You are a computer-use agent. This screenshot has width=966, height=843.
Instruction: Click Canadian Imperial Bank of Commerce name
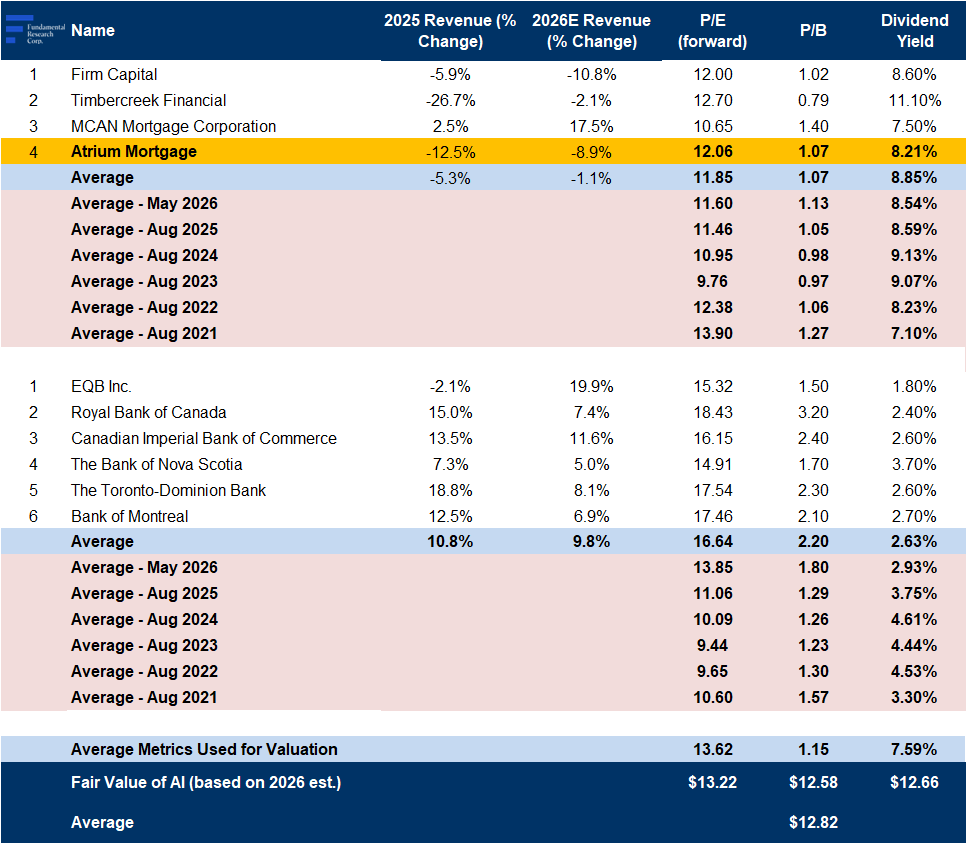pyautogui.click(x=204, y=438)
